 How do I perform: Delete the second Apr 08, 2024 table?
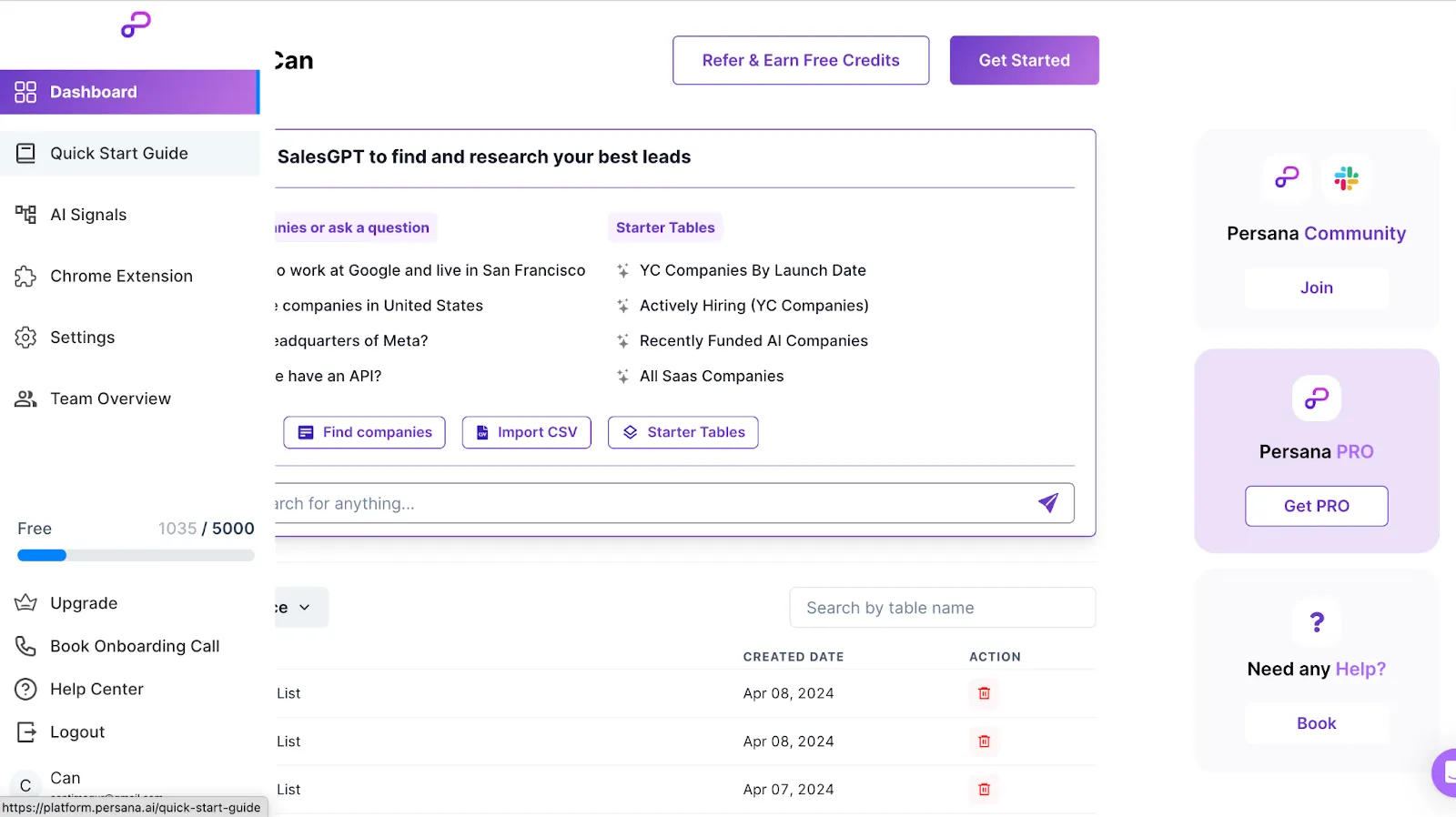point(984,741)
